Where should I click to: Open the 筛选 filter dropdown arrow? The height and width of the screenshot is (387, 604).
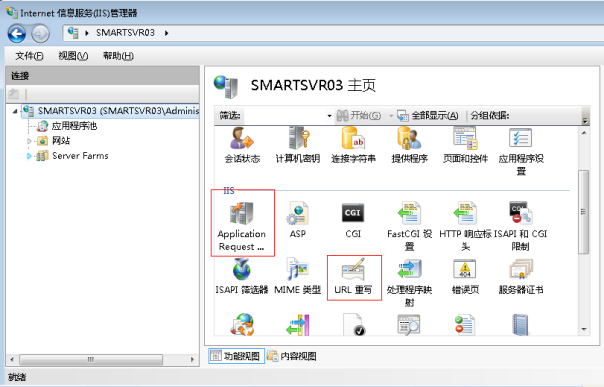(329, 116)
